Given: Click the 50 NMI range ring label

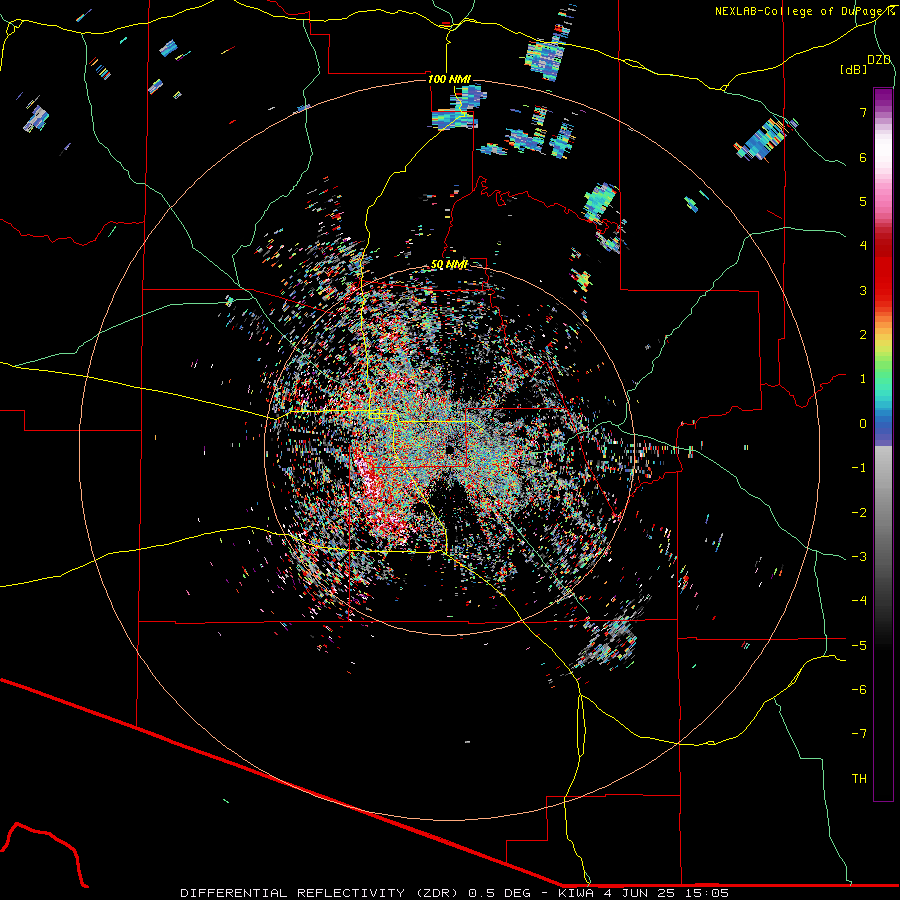Looking at the screenshot, I should click(449, 264).
